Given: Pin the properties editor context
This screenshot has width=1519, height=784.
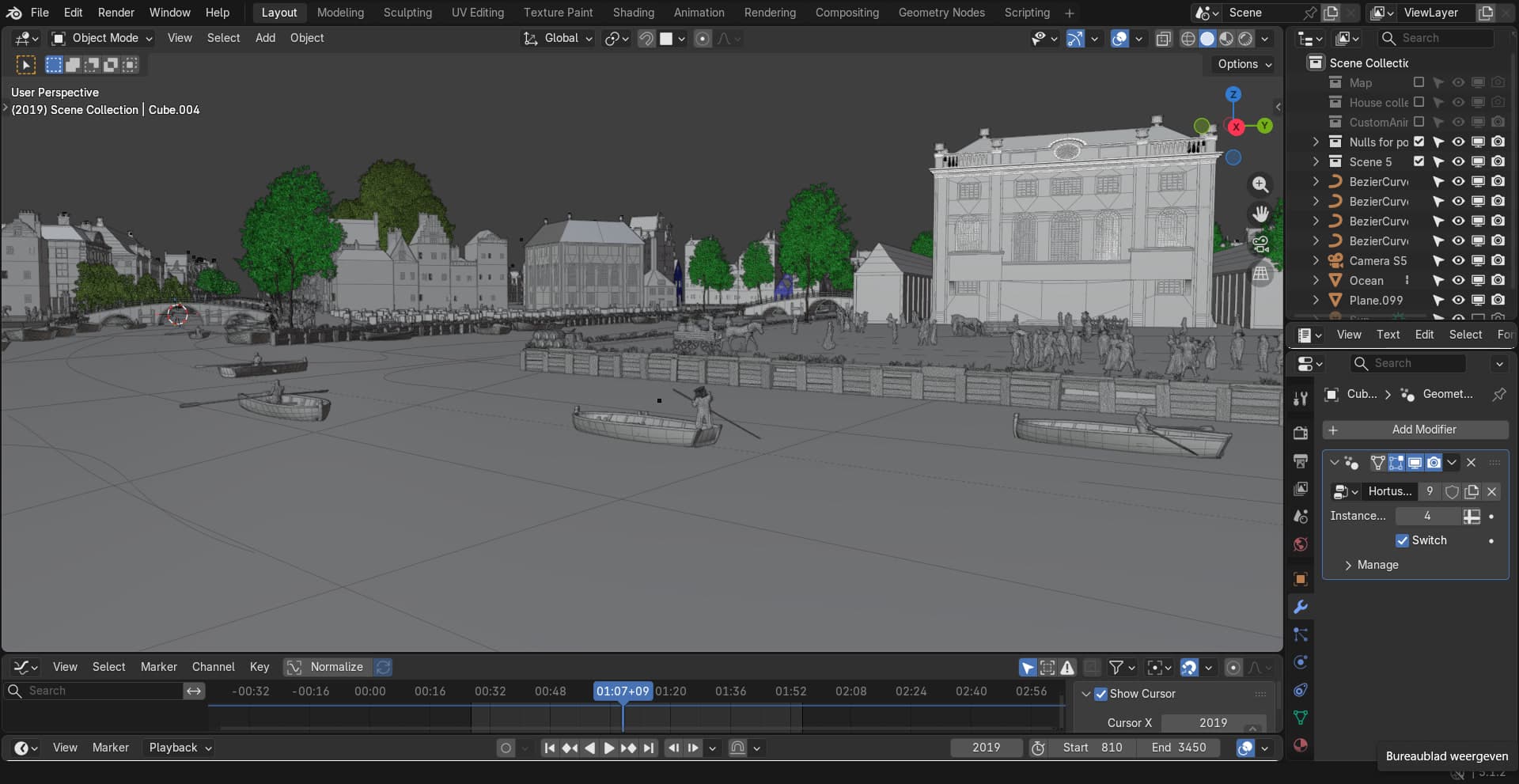Looking at the screenshot, I should [x=1498, y=394].
